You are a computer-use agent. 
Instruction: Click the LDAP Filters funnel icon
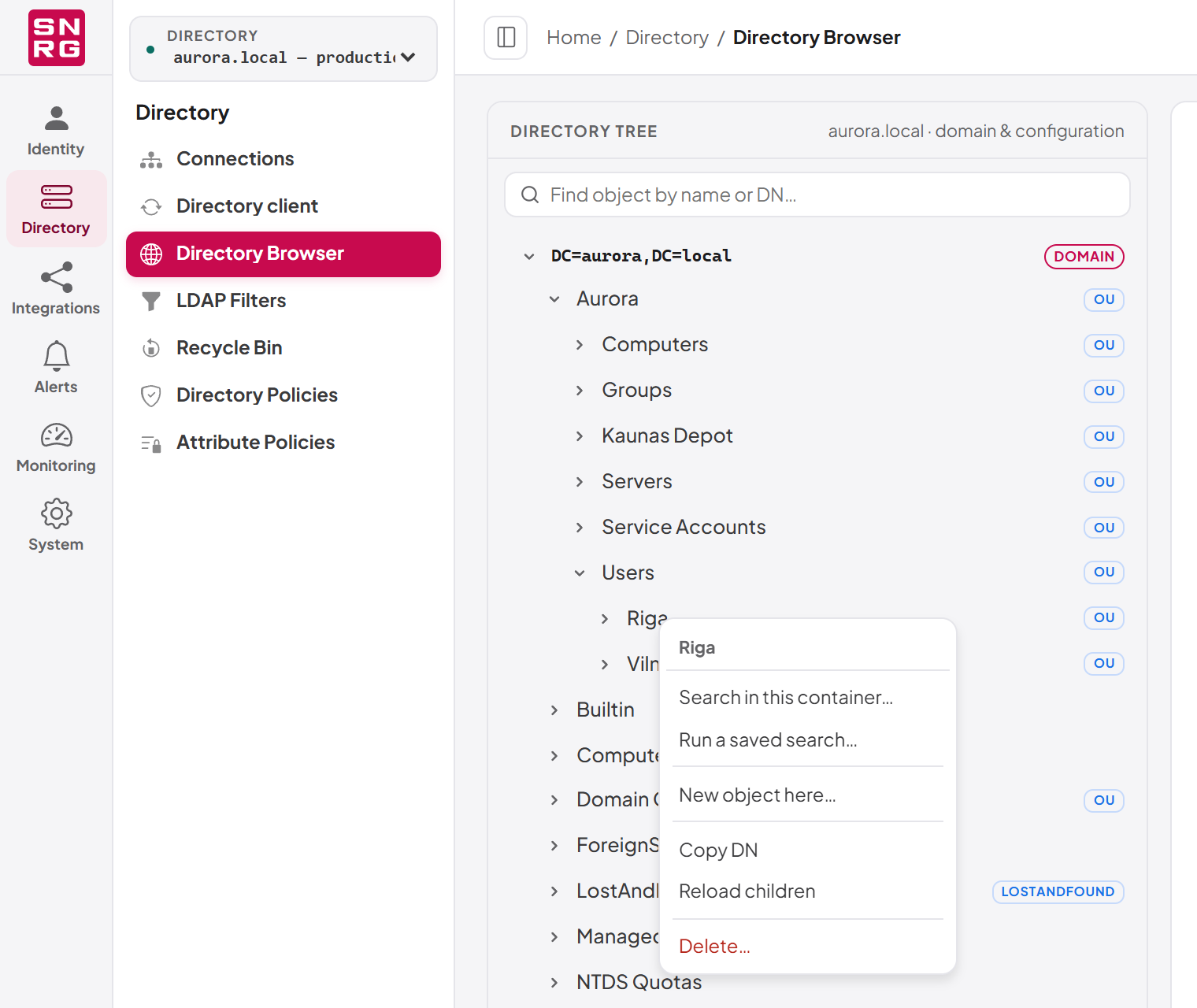(x=151, y=301)
